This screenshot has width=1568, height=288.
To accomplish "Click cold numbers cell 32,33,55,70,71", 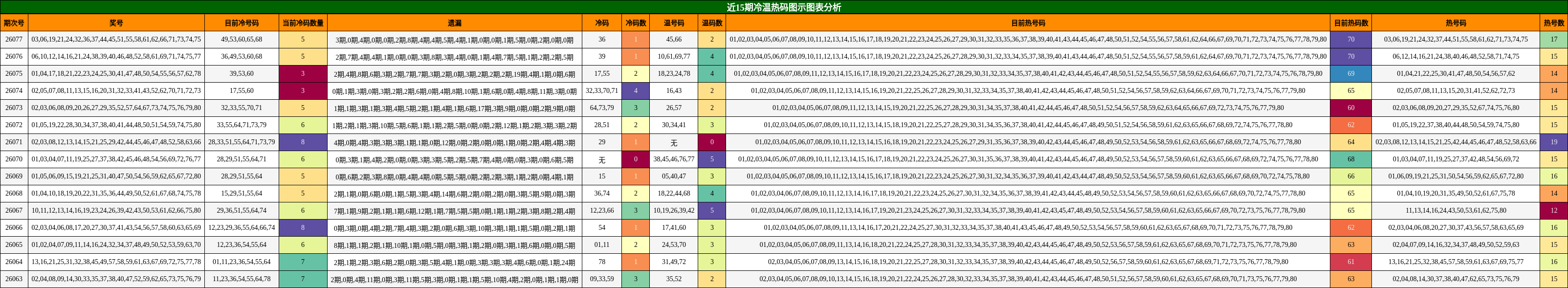I will [x=242, y=108].
